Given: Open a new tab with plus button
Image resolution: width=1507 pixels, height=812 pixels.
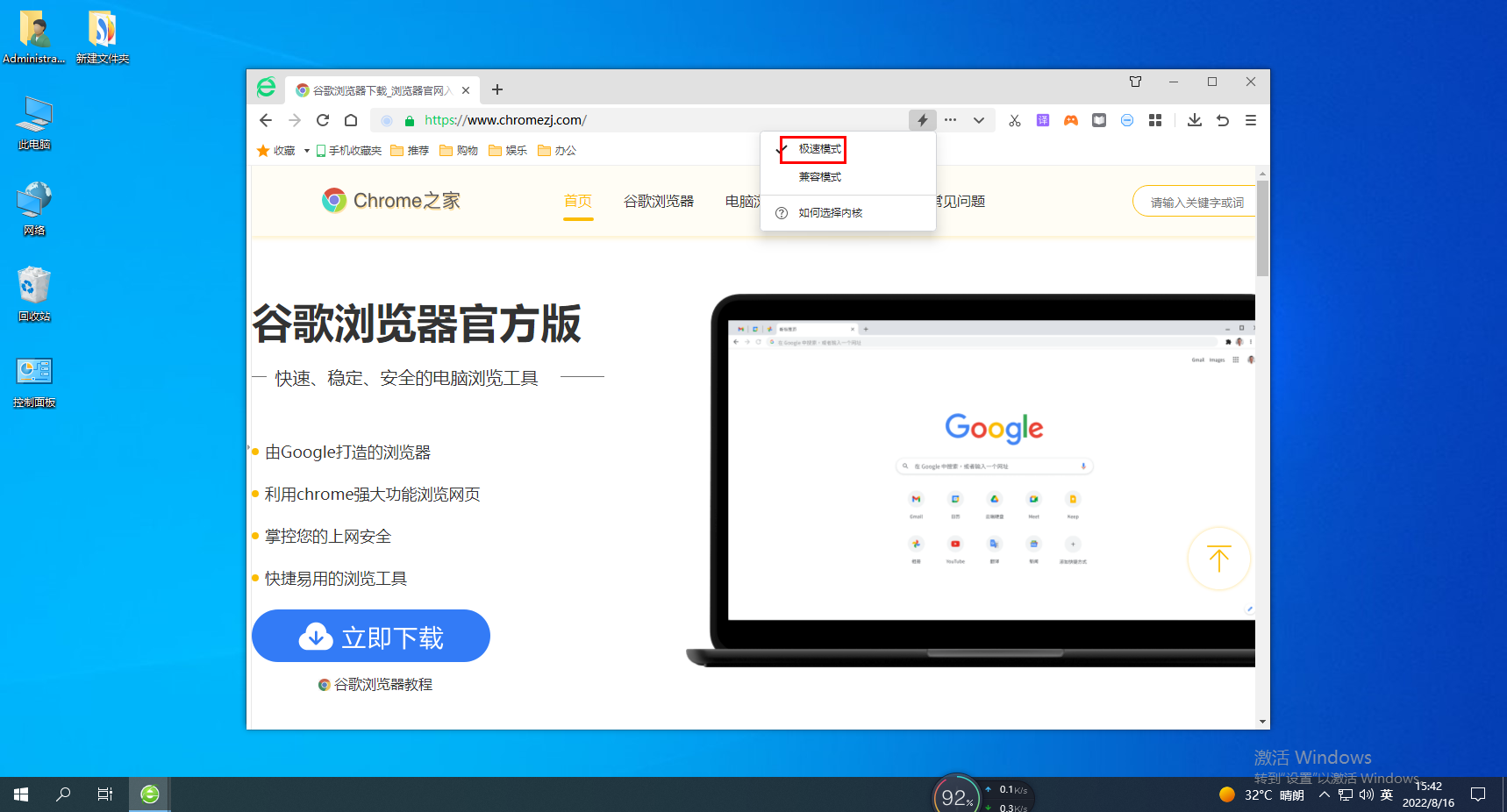Looking at the screenshot, I should click(x=497, y=89).
